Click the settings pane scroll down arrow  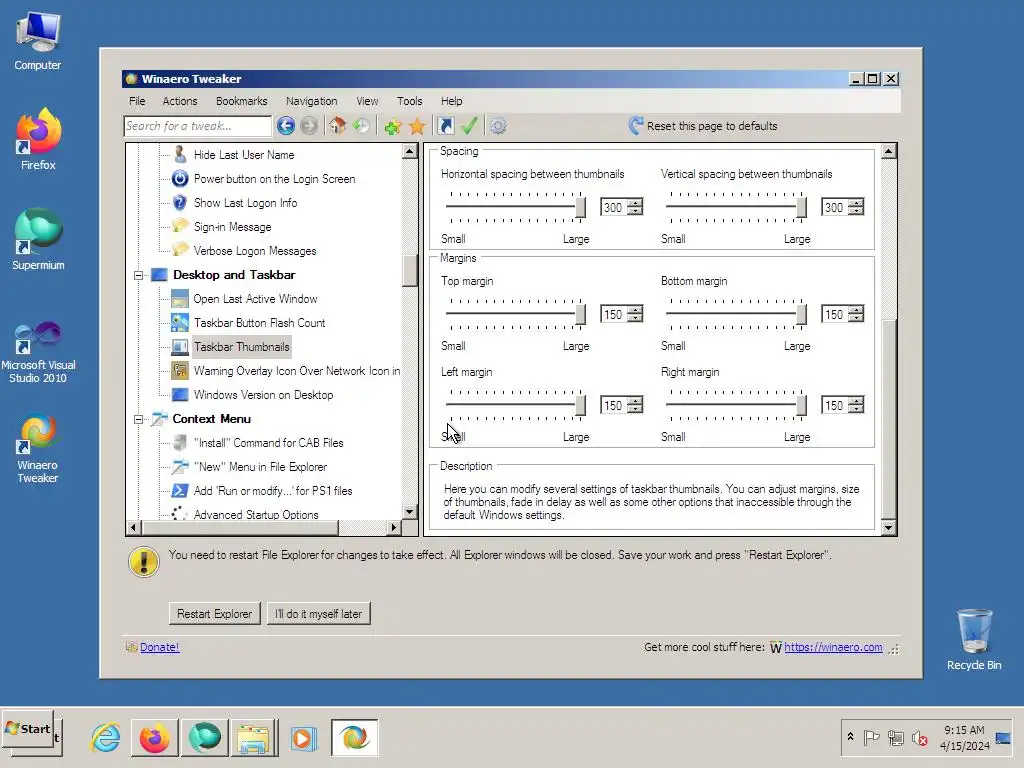888,527
